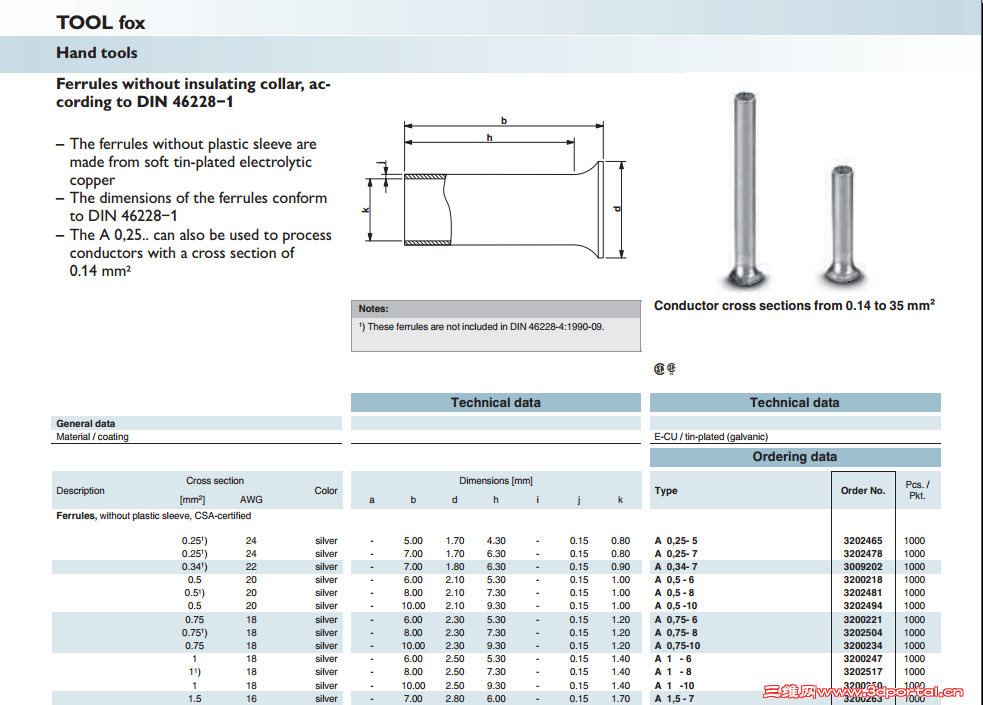Click the short ferrule product photo
983x705 pixels.
tap(843, 224)
